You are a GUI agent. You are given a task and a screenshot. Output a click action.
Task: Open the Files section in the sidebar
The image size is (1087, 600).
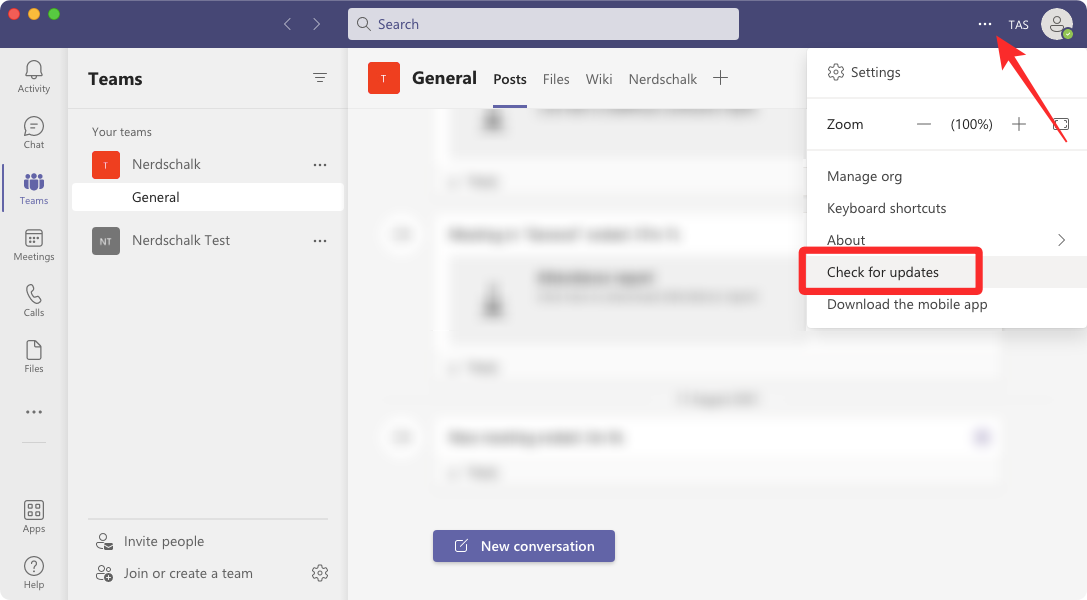click(33, 356)
